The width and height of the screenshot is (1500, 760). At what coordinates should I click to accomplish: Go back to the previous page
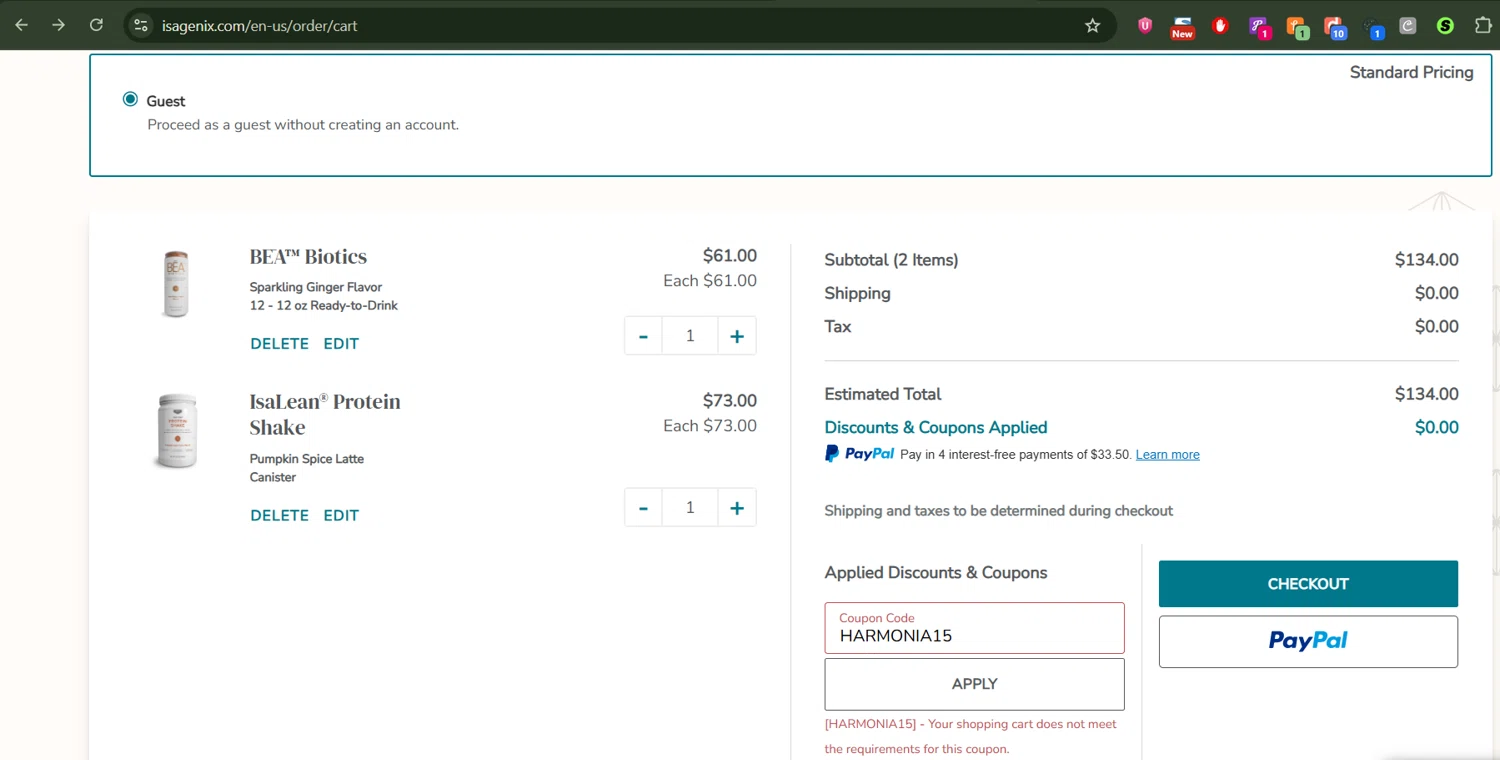(x=21, y=25)
